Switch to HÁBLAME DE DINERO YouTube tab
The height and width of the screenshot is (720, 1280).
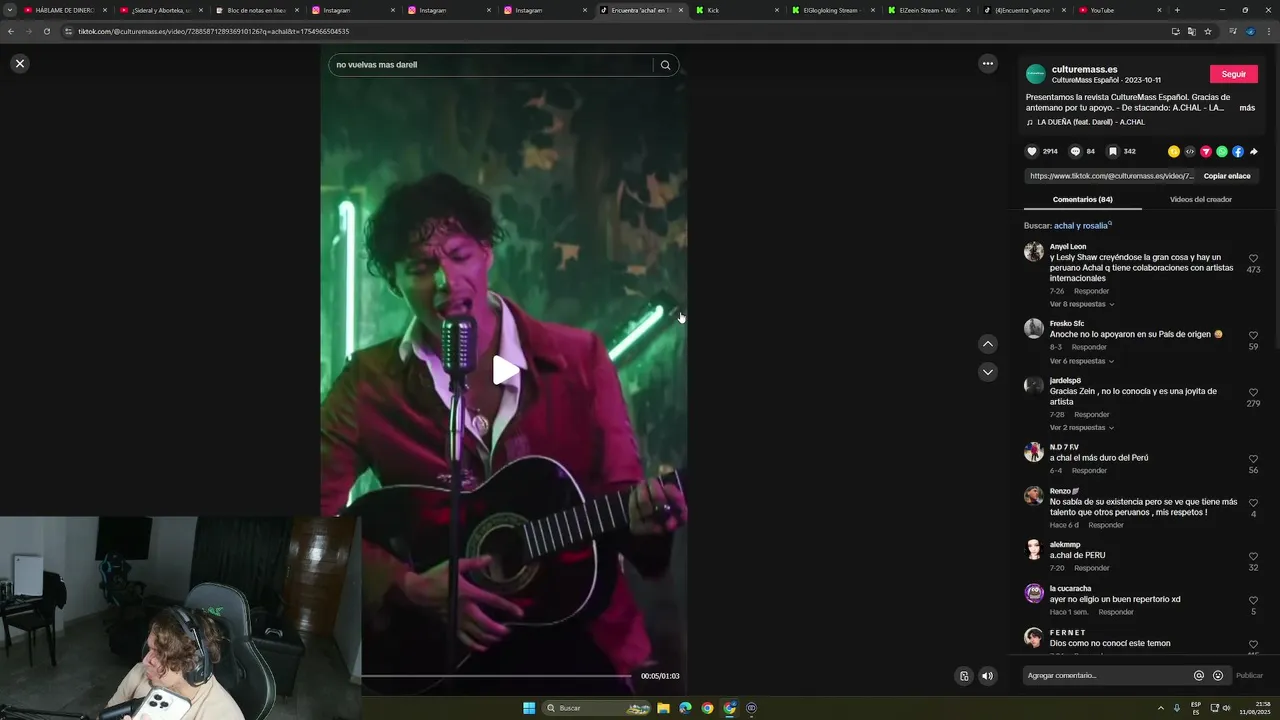pos(64,10)
